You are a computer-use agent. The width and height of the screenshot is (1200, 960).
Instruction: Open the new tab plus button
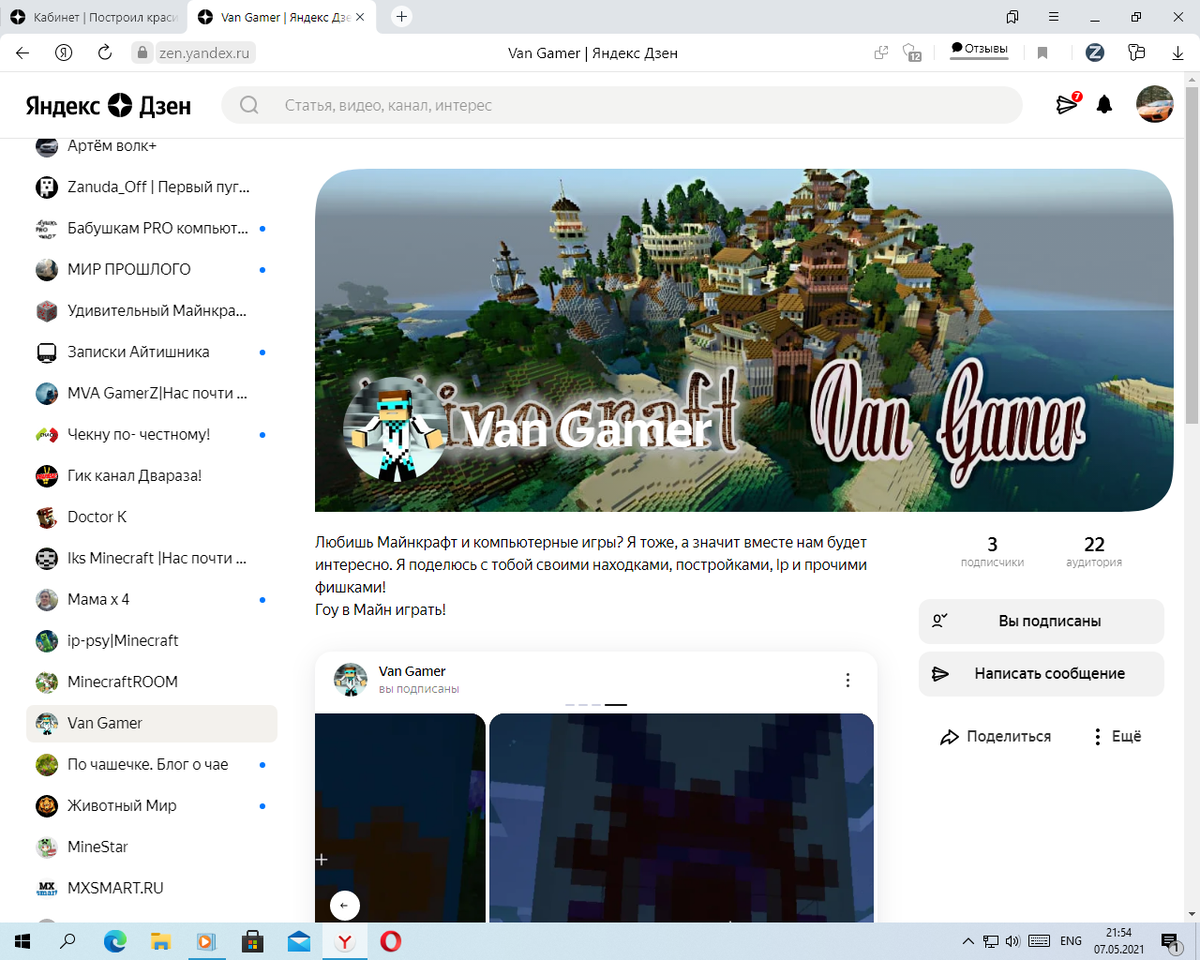click(x=402, y=17)
